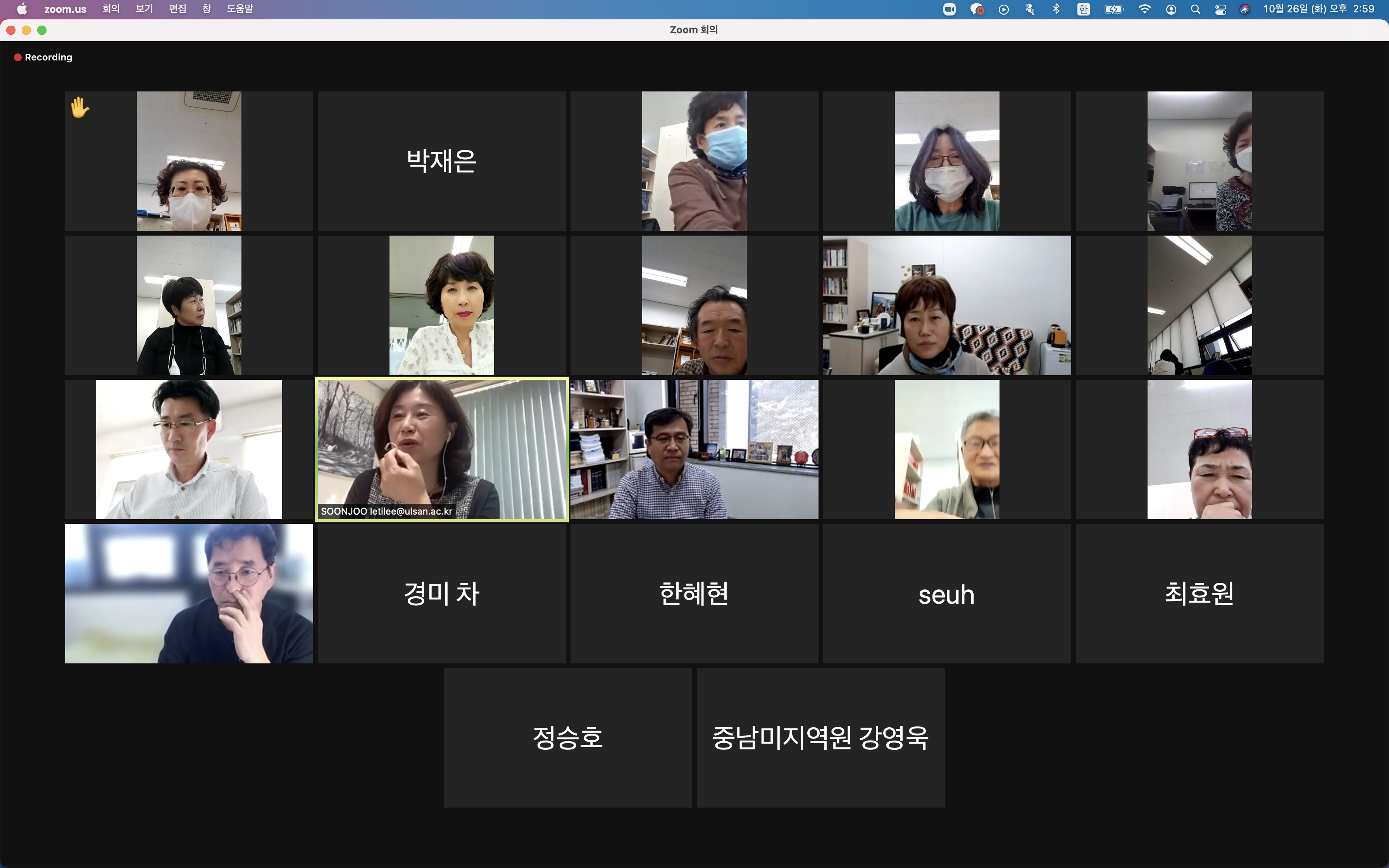Select the 한혜현 participant tile

[694, 594]
